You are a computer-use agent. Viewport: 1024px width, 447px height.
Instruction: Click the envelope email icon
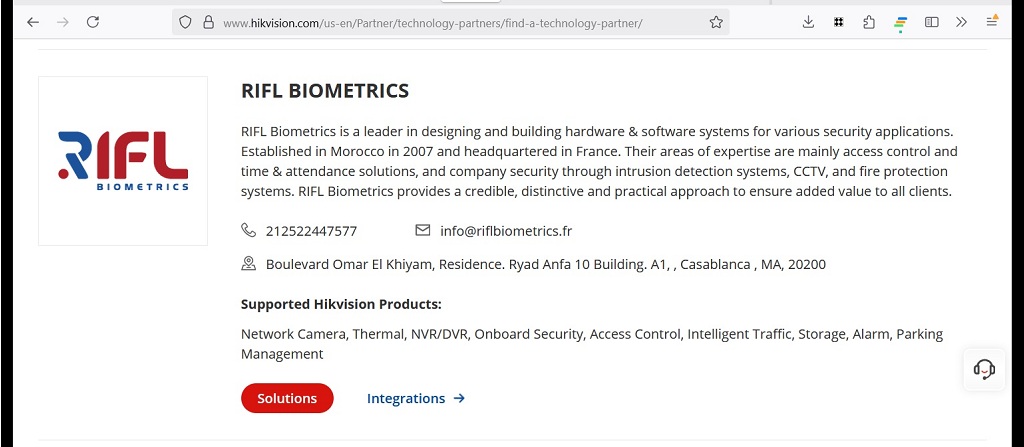click(x=423, y=230)
